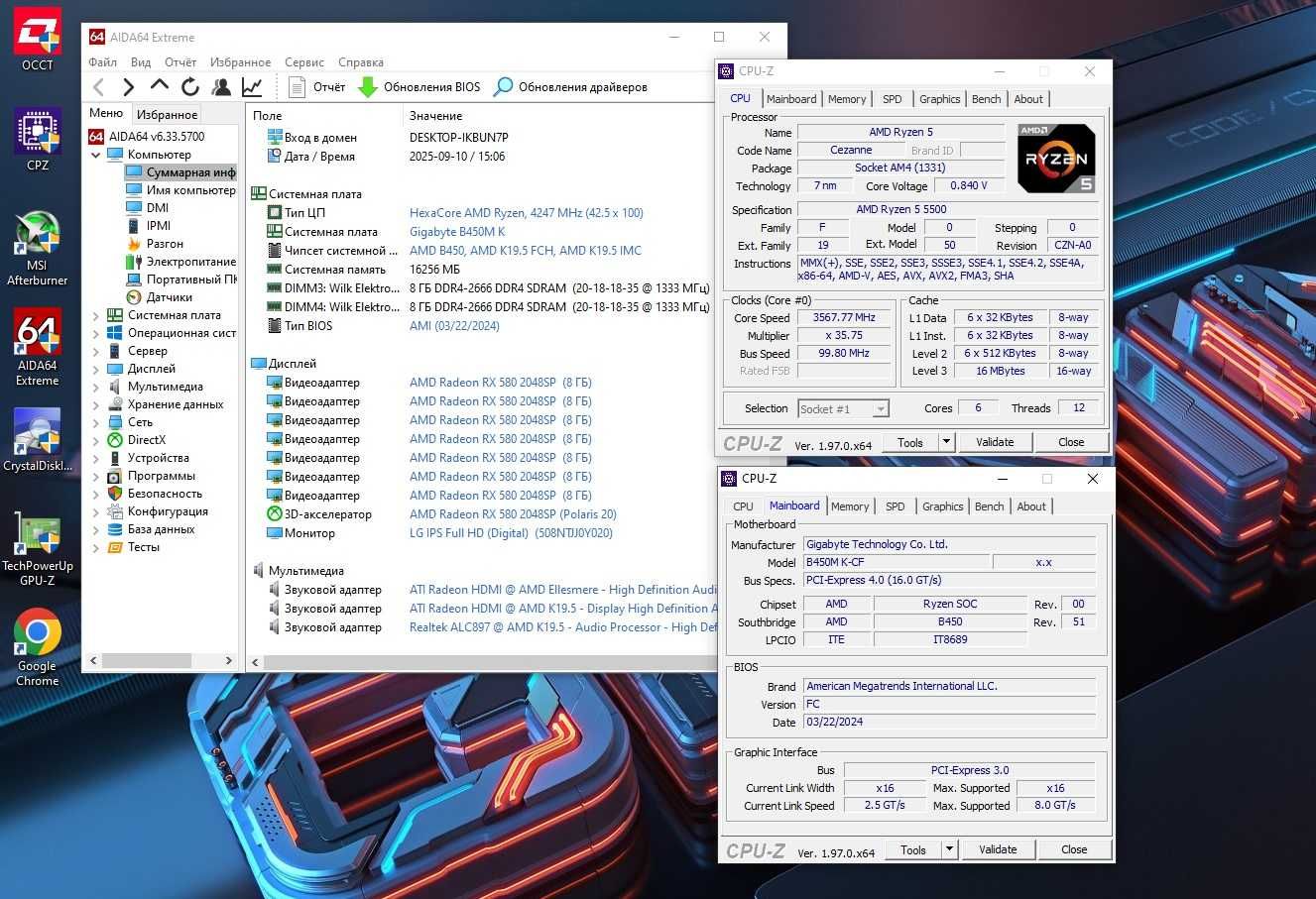Open the Сервис menu in AIDA64
1316x899 pixels.
[304, 61]
